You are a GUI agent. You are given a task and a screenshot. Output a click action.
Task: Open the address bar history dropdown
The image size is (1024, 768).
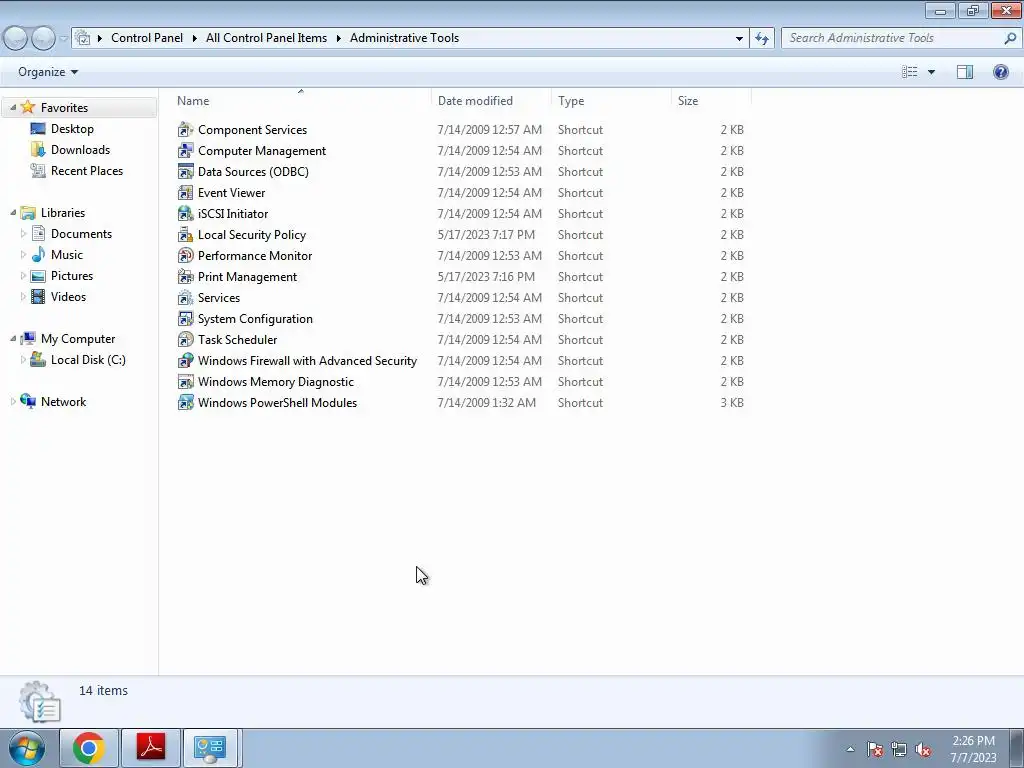coord(739,38)
